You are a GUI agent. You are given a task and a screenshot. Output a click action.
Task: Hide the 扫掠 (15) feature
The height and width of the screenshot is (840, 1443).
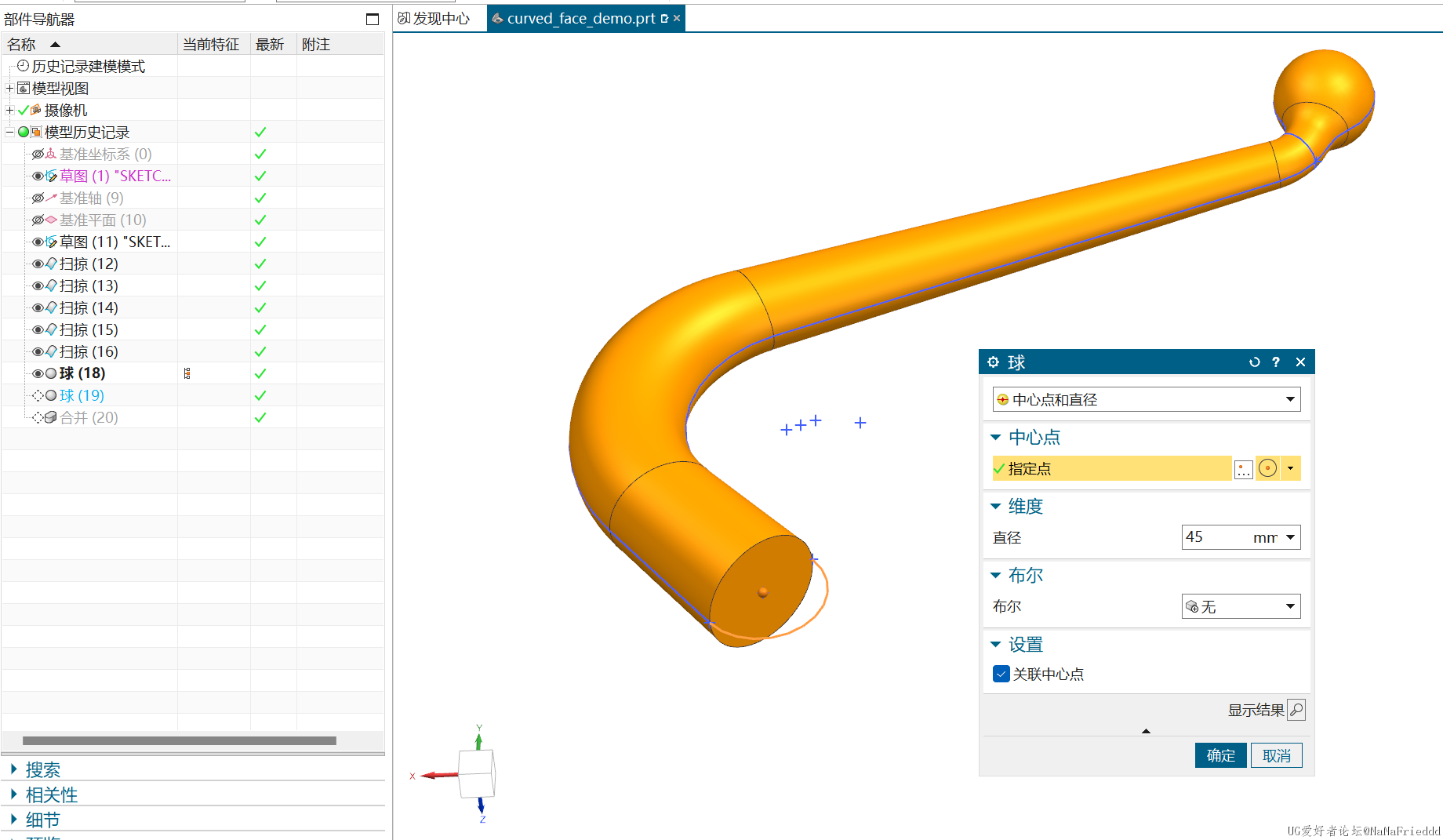click(38, 329)
